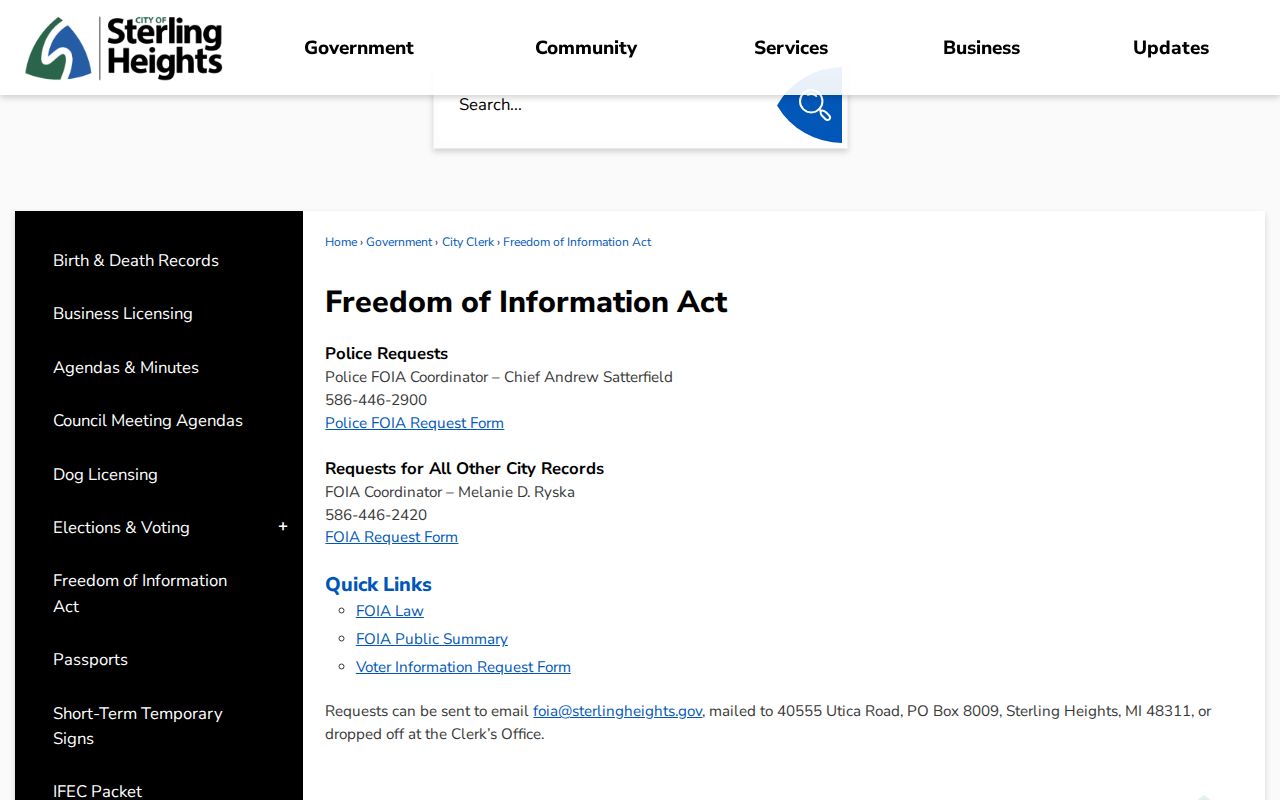Open Freedom of Information Act sidebar link

pyautogui.click(x=140, y=593)
